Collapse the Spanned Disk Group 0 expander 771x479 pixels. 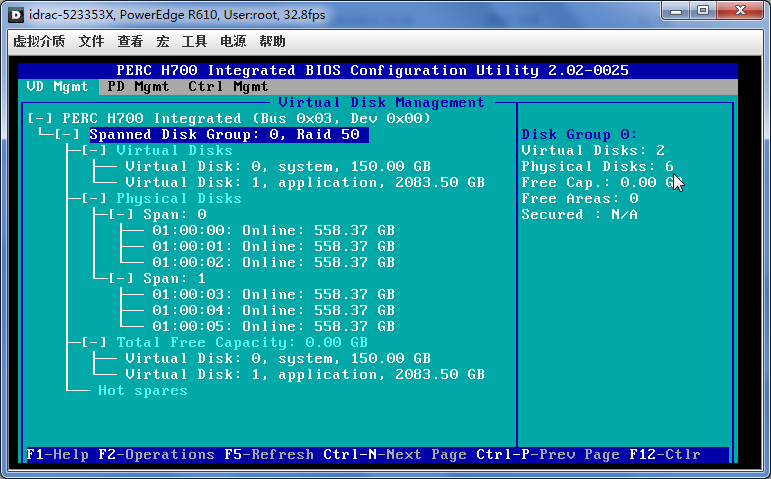[x=67, y=135]
